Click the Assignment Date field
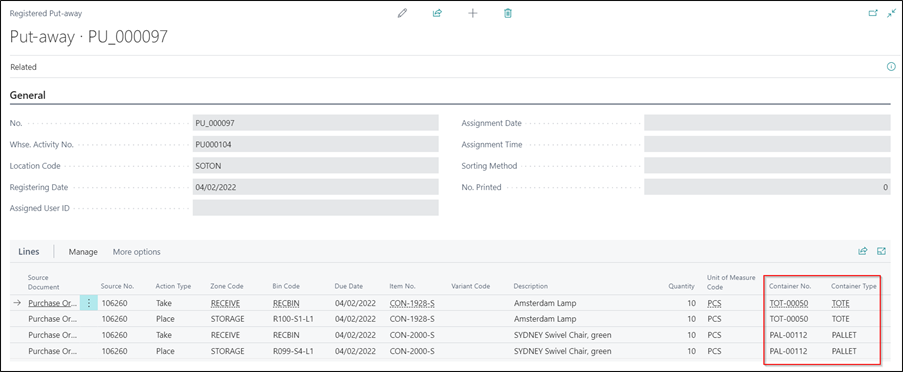Viewport: 903px width, 372px height. coord(767,123)
